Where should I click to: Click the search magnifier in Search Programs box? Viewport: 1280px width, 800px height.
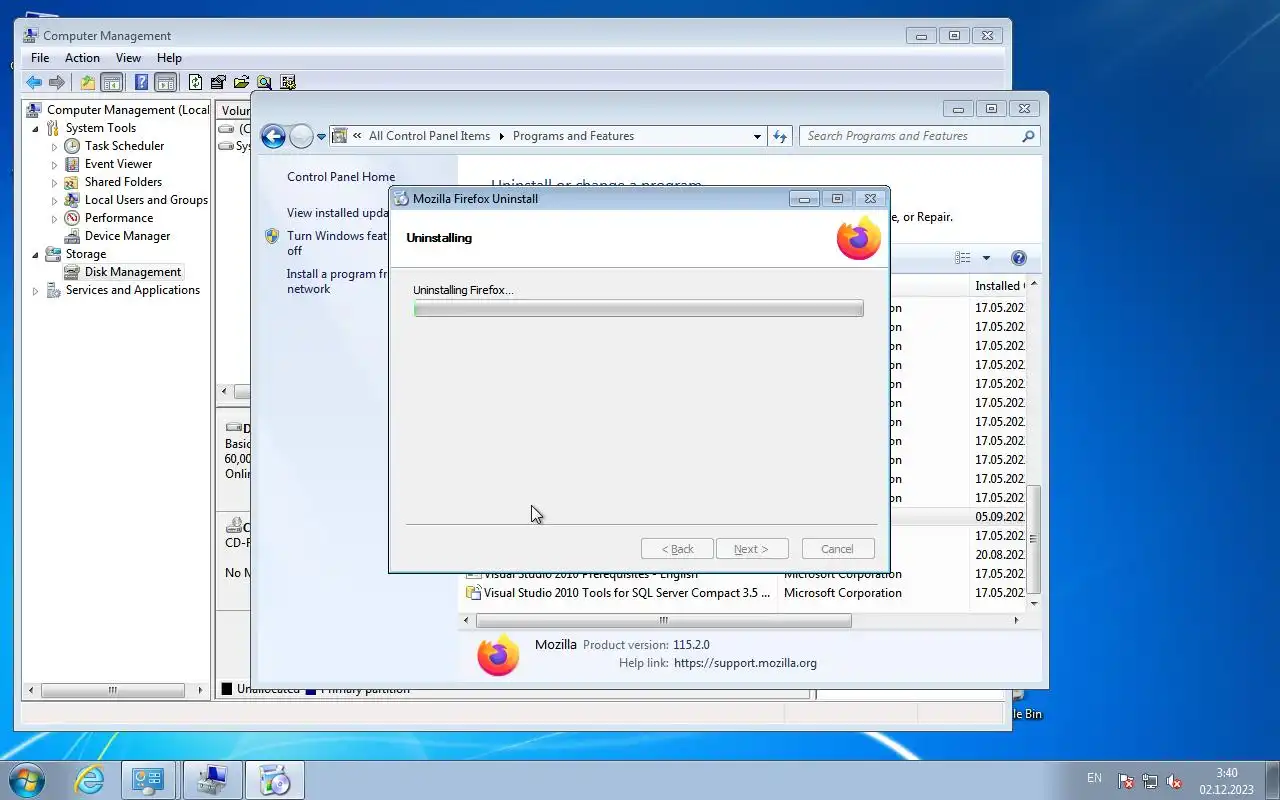pos(1028,136)
